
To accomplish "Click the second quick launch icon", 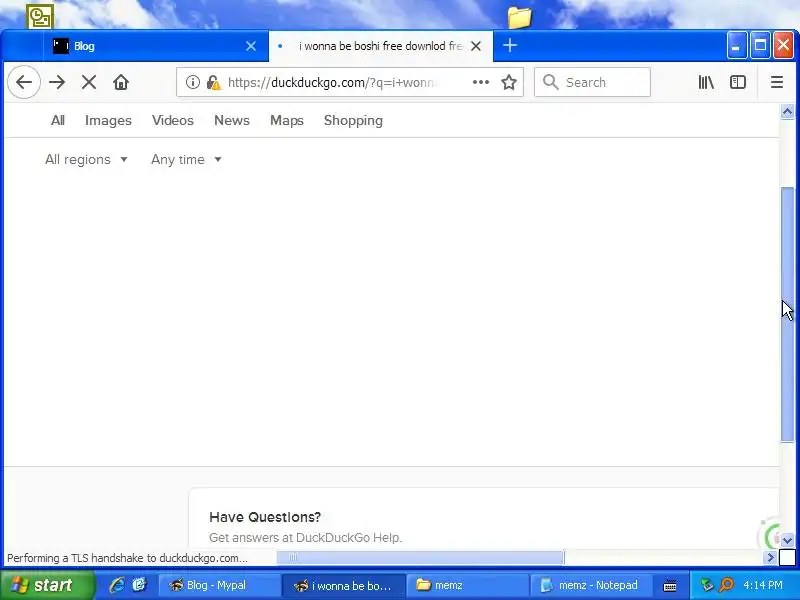I will pos(139,585).
